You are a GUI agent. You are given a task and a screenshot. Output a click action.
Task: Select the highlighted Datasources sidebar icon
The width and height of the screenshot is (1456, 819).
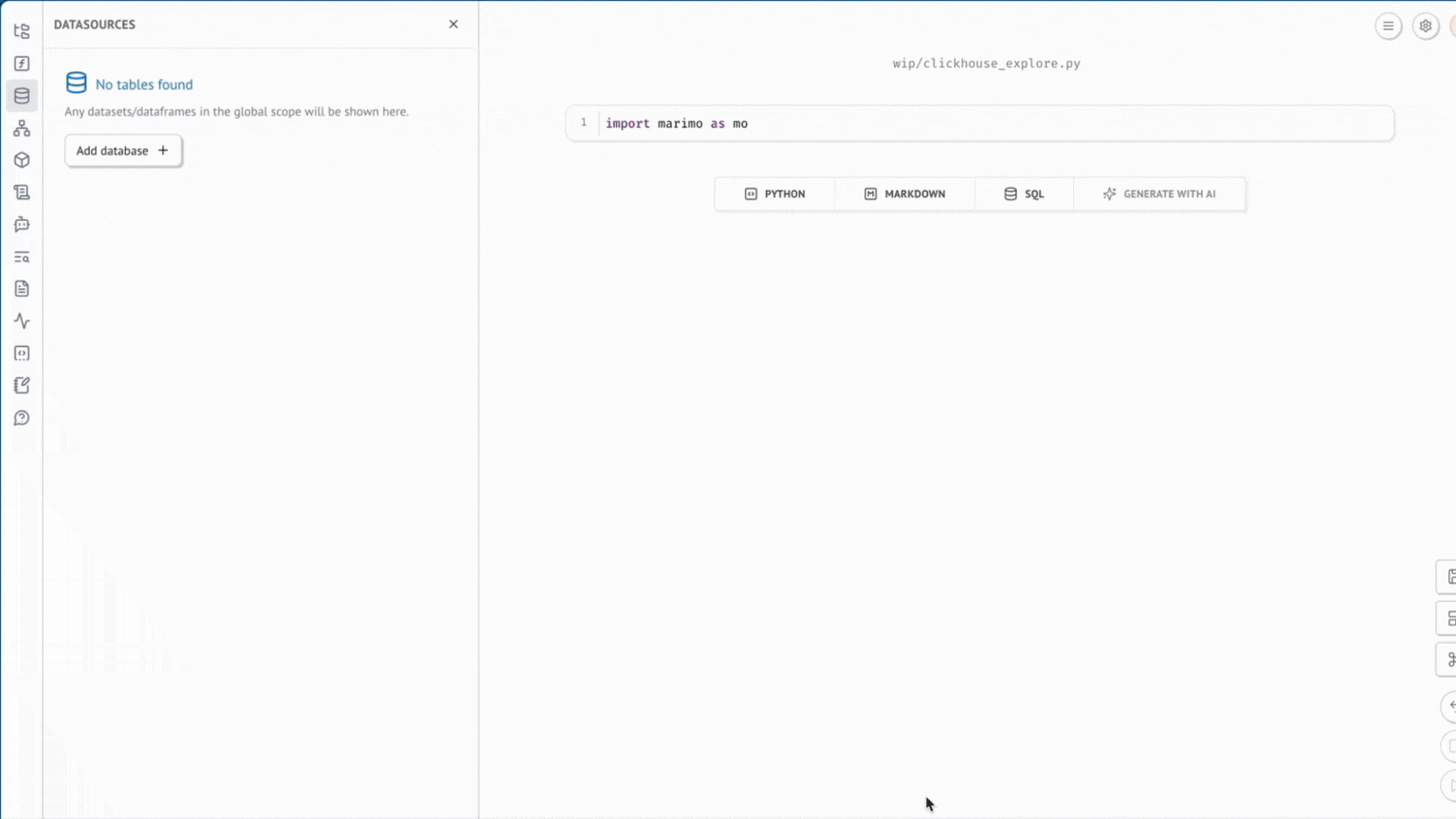tap(21, 95)
